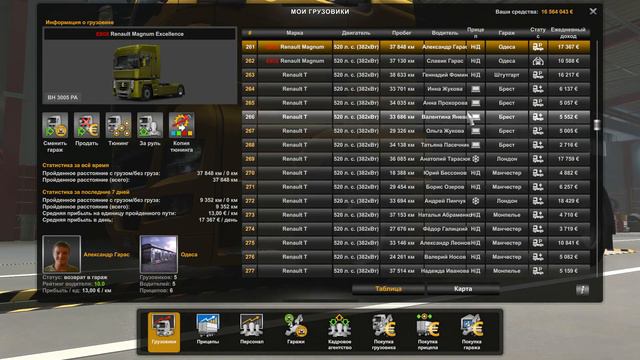Sort by the Пробег column header
The height and width of the screenshot is (360, 640).
point(402,33)
